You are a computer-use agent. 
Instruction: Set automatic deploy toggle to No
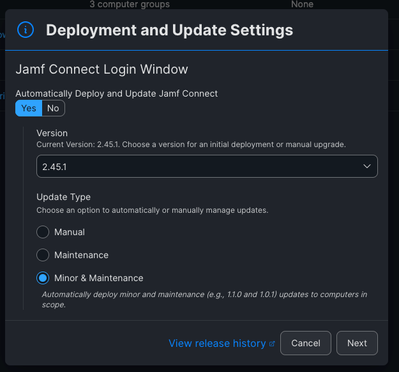click(53, 108)
